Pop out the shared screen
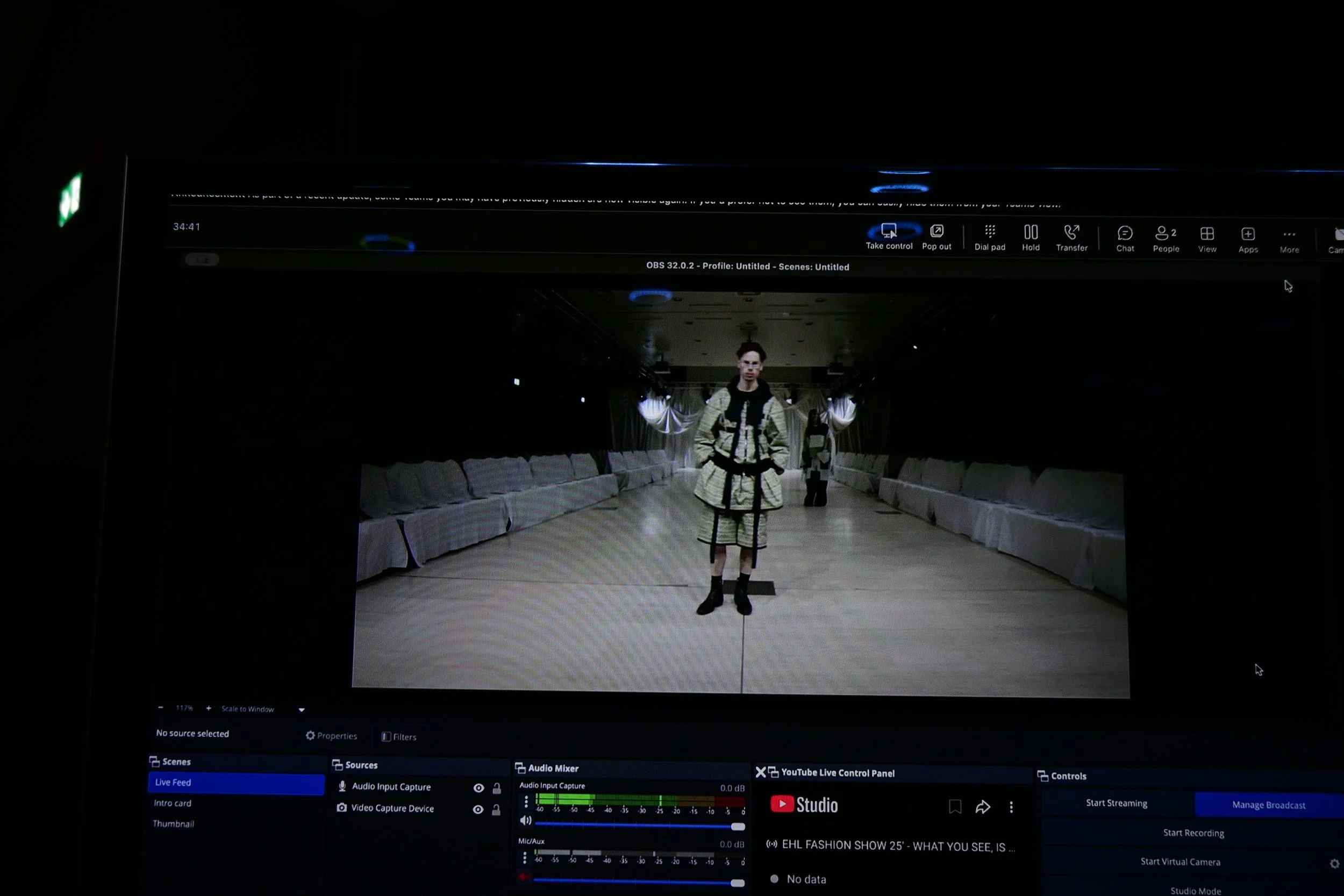Screen dimensions: 1344x896 (x=936, y=232)
